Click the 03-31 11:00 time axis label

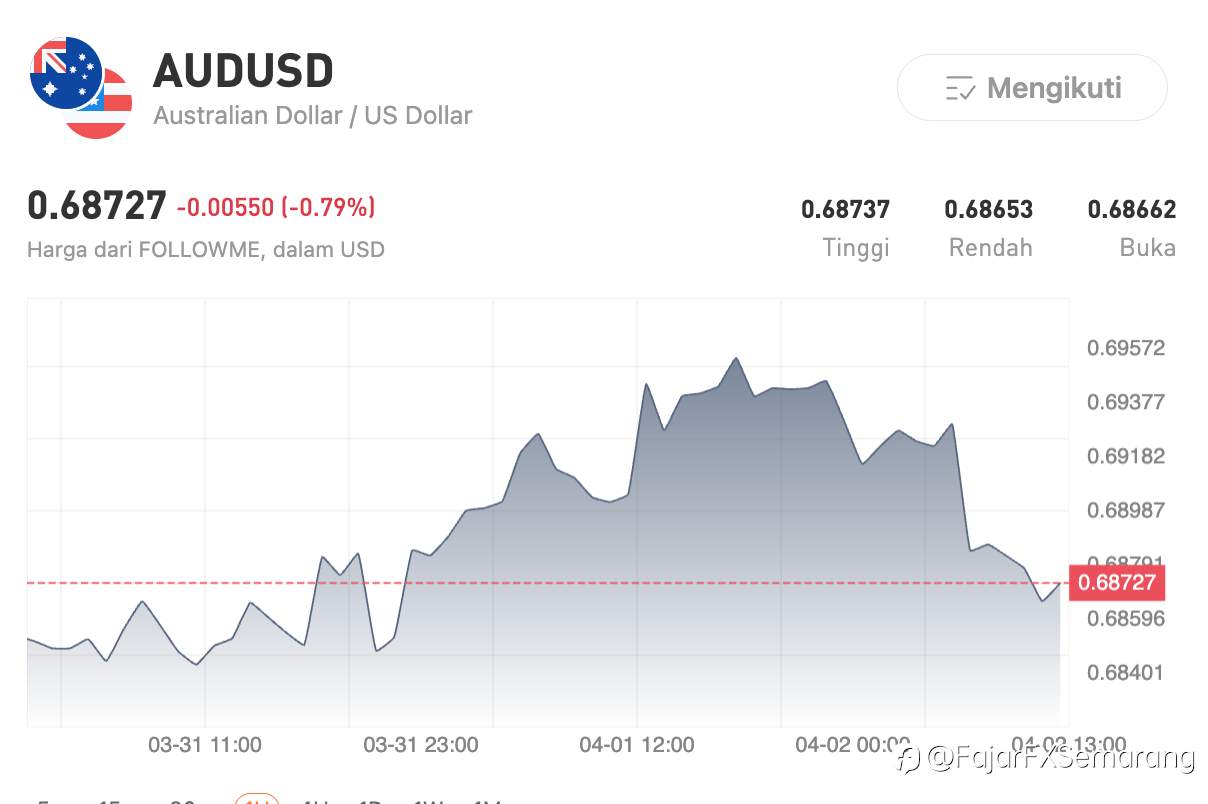pyautogui.click(x=205, y=745)
